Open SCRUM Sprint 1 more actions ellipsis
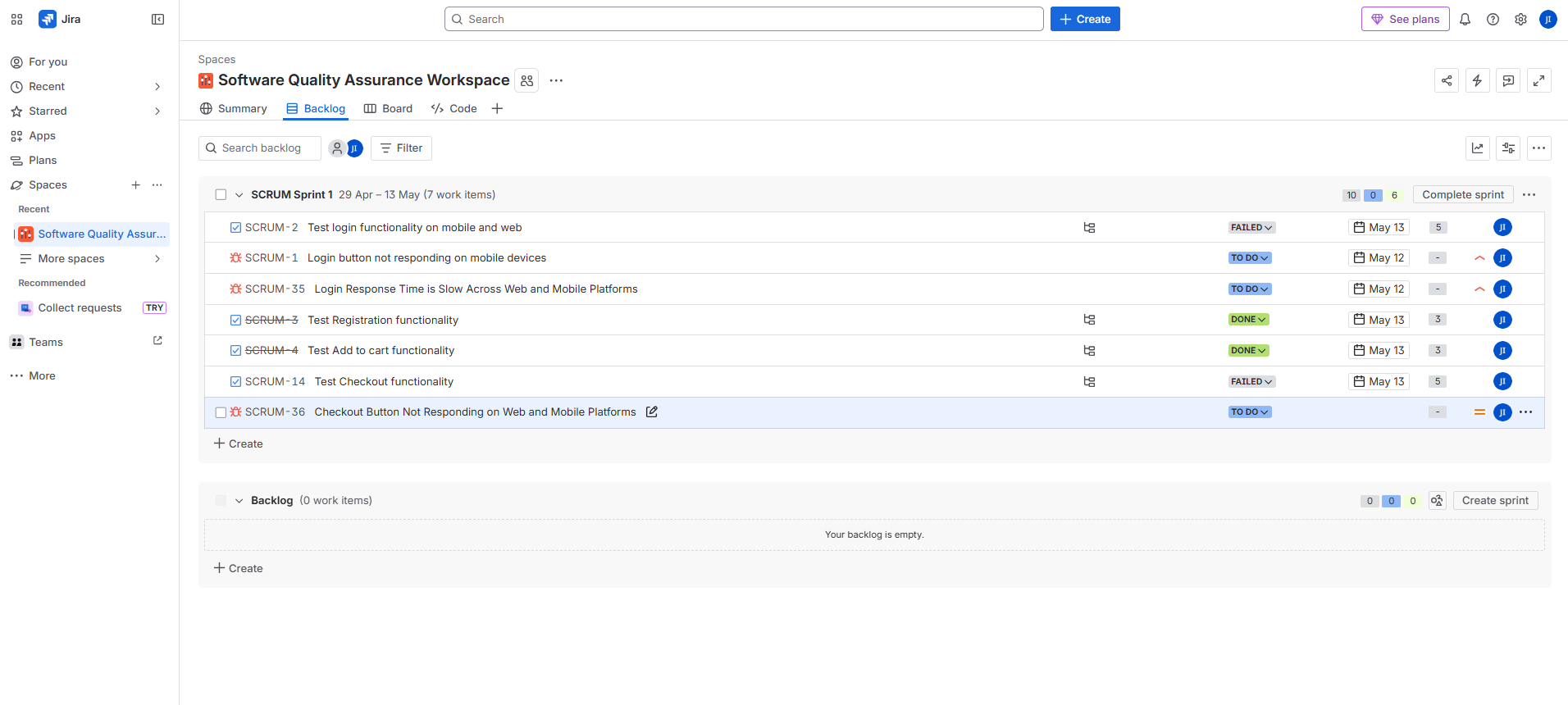This screenshot has width=1568, height=705. [1529, 195]
